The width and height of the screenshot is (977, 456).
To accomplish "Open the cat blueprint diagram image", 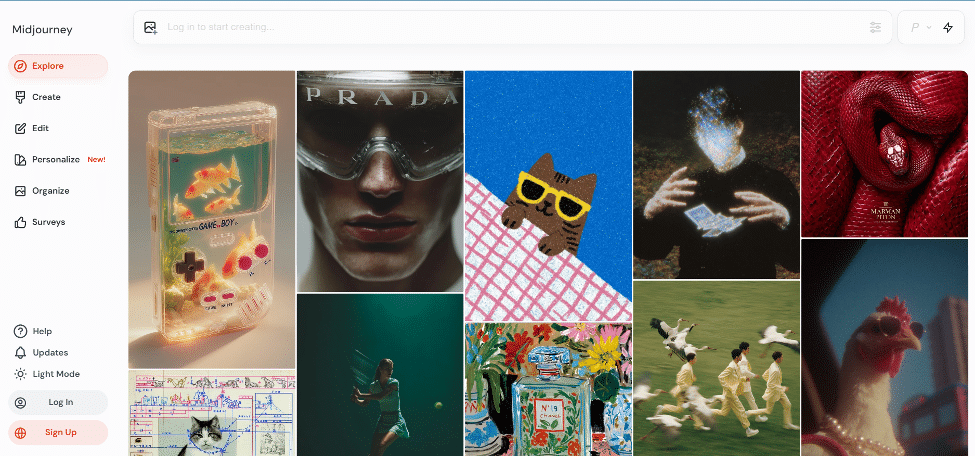I will (212, 414).
